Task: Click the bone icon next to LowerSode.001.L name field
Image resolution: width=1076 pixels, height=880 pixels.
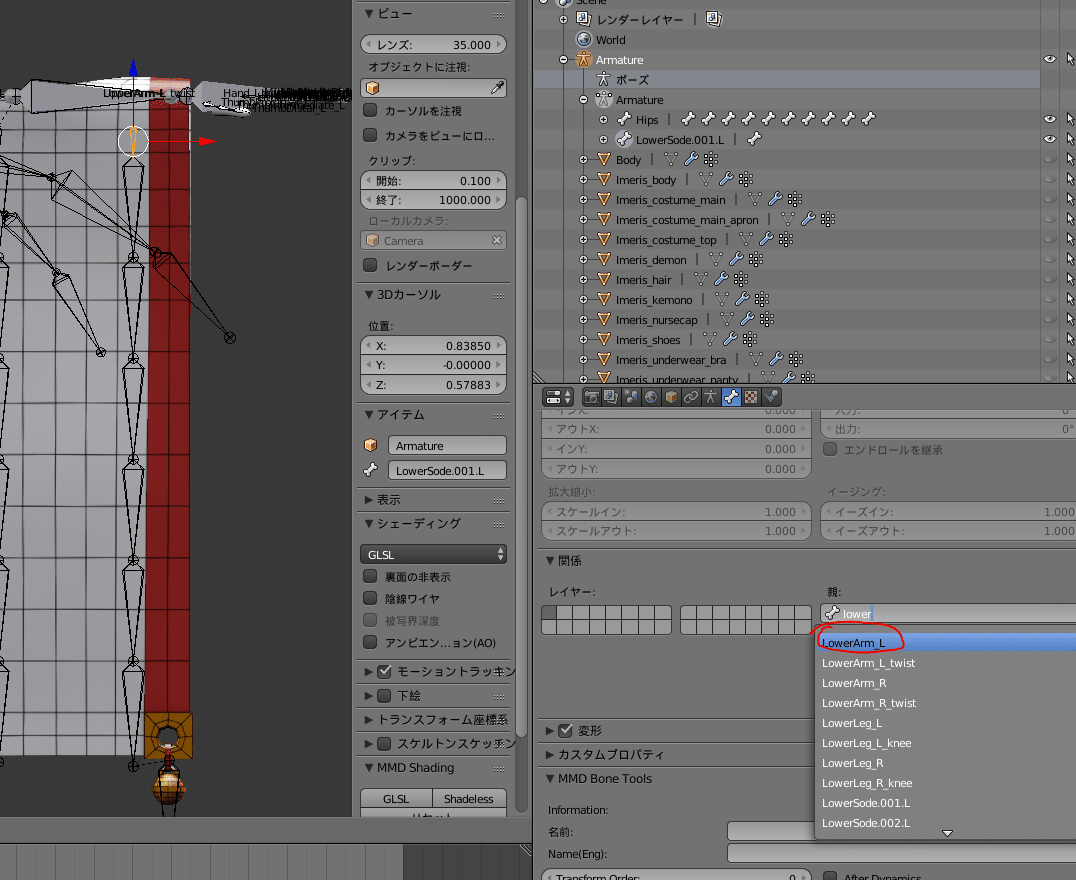Action: click(x=371, y=470)
